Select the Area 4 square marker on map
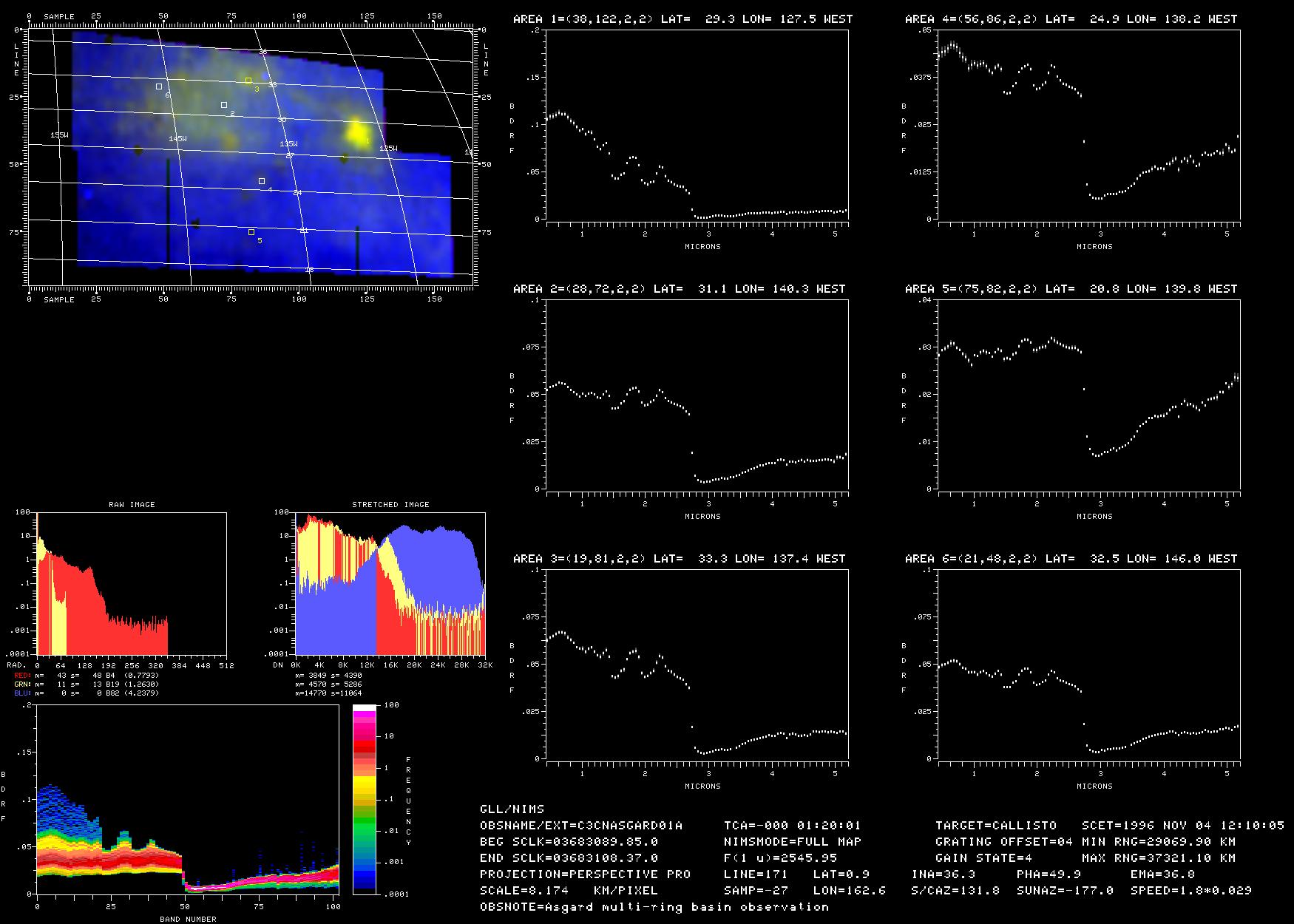Viewport: 1294px width, 924px height. [262, 181]
